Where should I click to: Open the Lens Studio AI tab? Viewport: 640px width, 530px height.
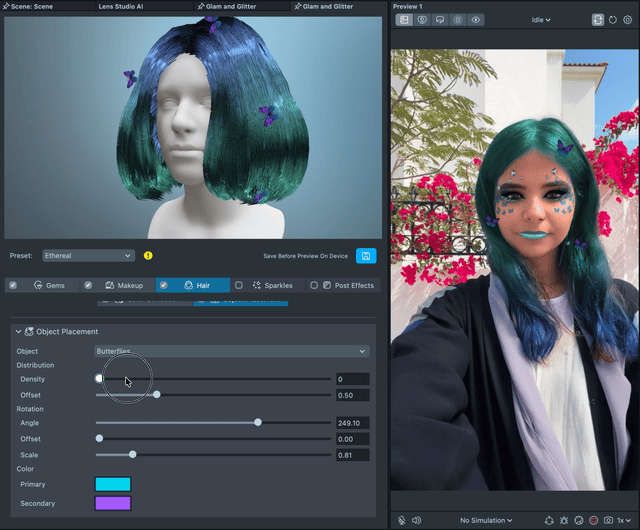[x=120, y=6]
